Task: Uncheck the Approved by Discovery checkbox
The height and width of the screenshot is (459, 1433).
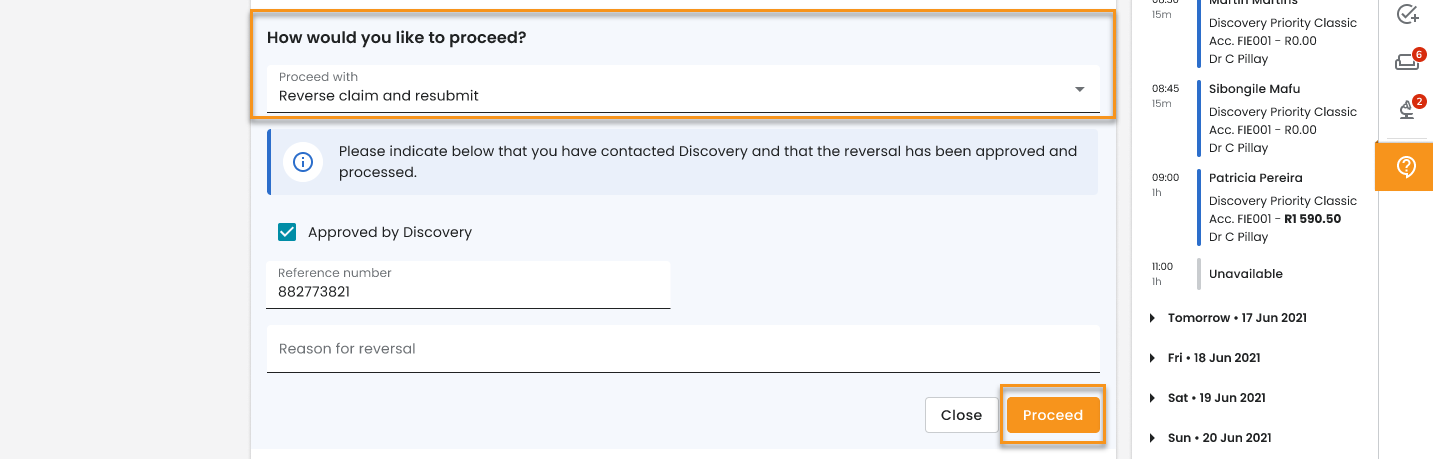Action: (x=287, y=232)
